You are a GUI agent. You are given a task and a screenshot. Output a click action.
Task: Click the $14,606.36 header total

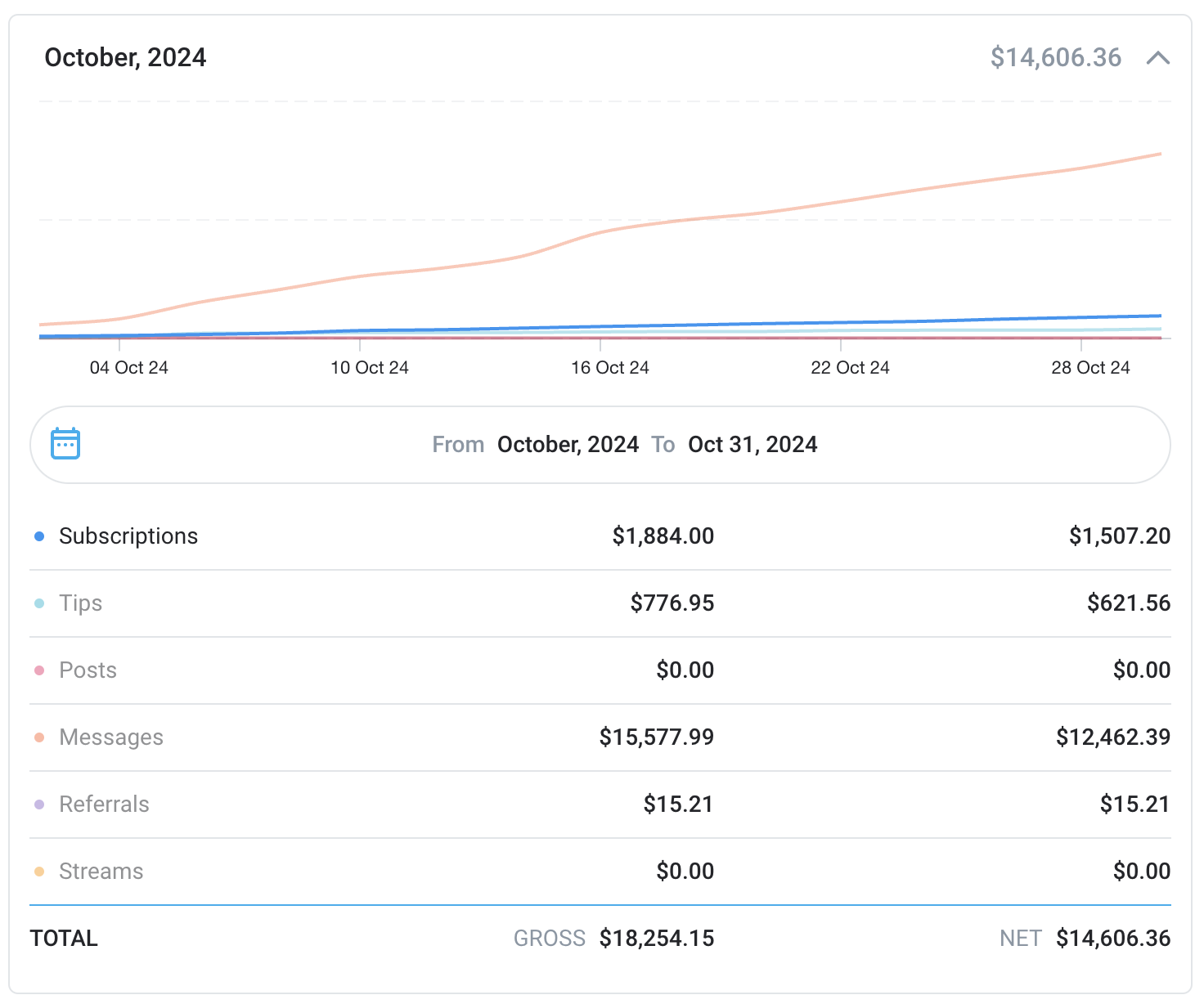(x=1055, y=58)
